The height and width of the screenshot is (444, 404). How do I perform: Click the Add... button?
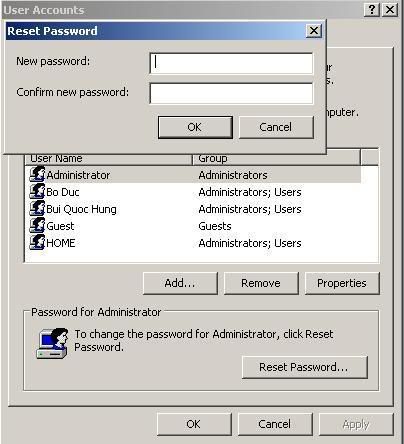[x=180, y=283]
